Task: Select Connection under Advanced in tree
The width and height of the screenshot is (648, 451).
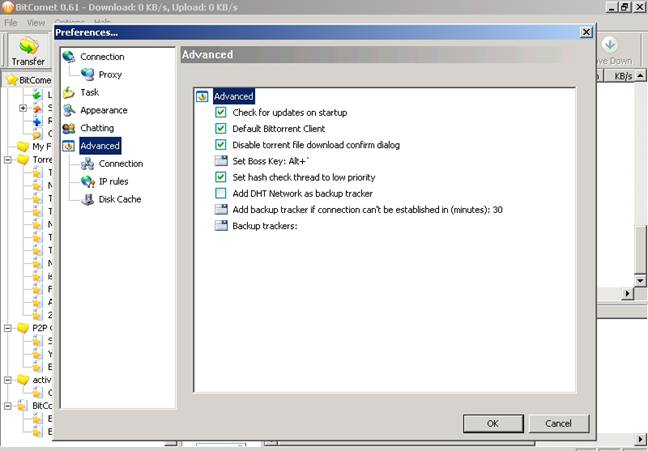Action: [120, 163]
